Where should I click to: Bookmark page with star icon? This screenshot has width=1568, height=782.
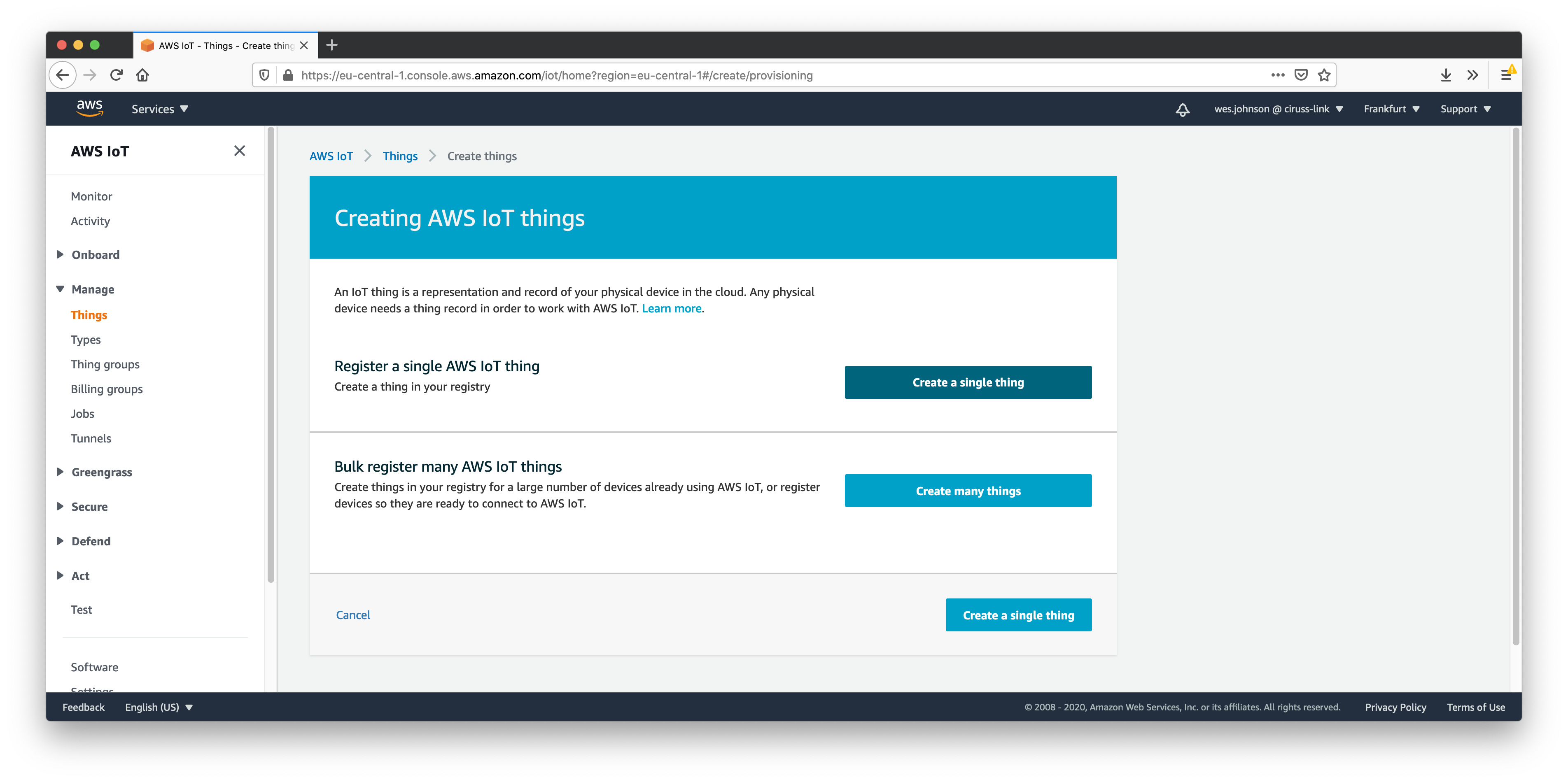[1324, 75]
